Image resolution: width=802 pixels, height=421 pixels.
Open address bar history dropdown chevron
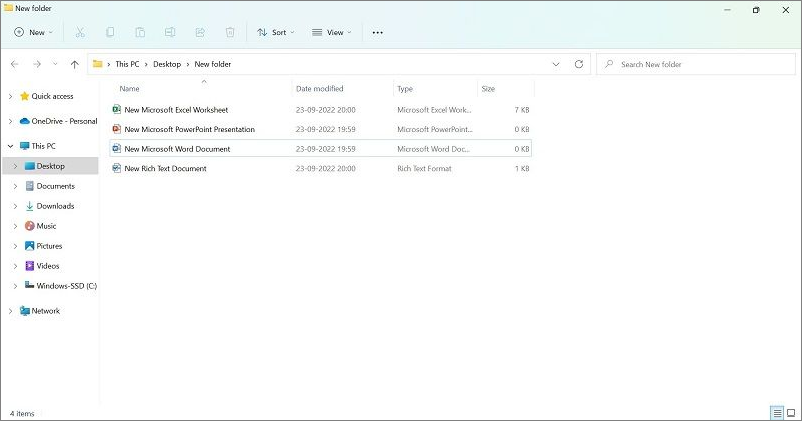556,64
